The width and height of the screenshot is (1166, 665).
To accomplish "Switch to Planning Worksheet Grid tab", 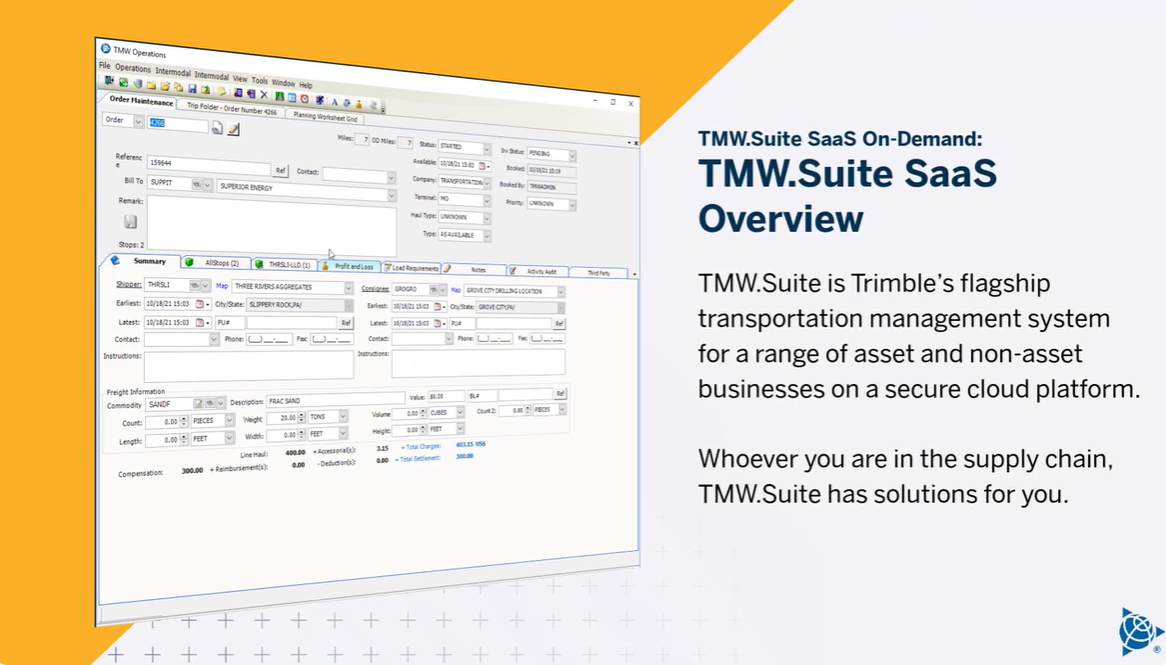I will click(x=325, y=117).
